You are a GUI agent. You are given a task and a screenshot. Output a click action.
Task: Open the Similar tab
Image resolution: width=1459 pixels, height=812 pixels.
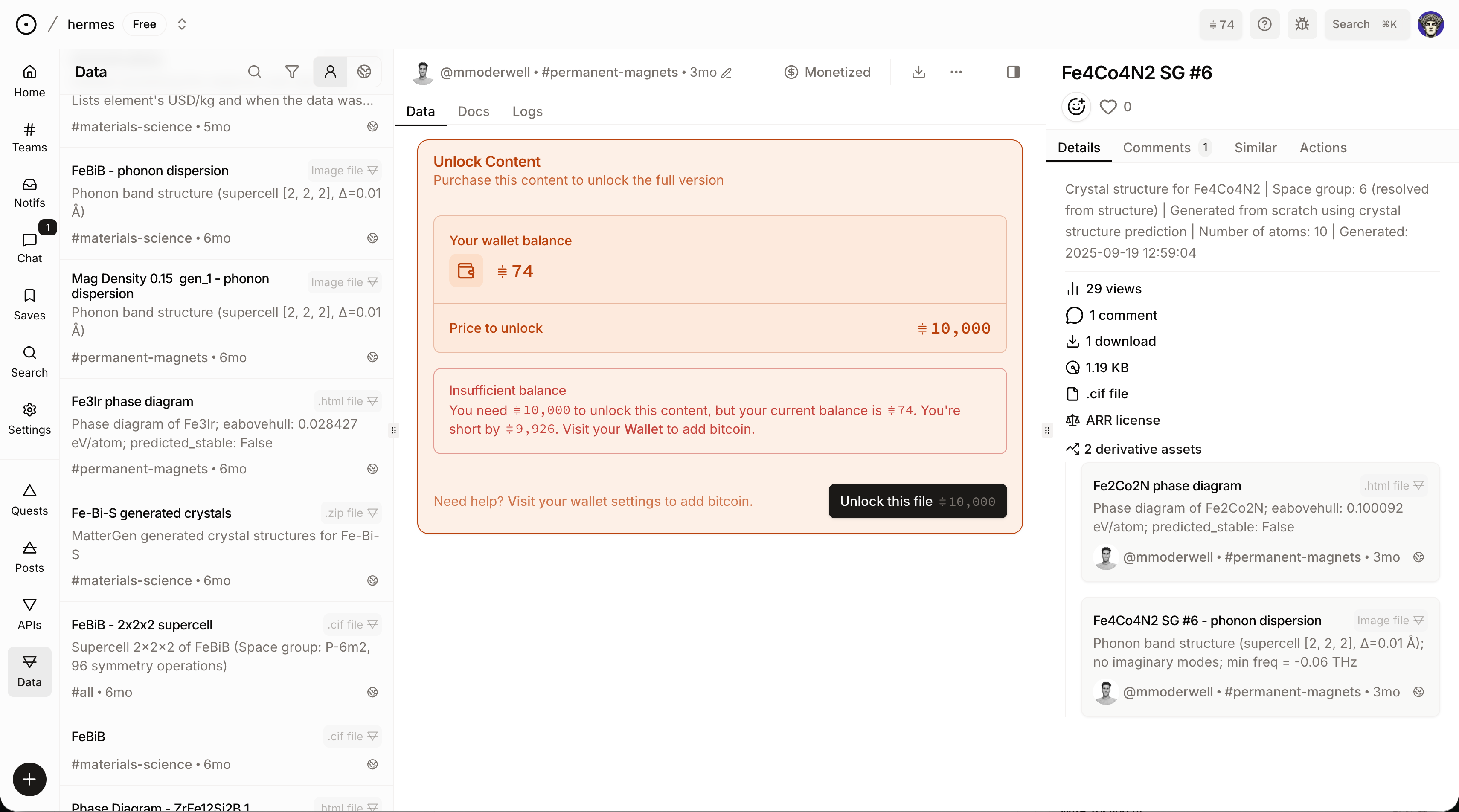click(1255, 148)
